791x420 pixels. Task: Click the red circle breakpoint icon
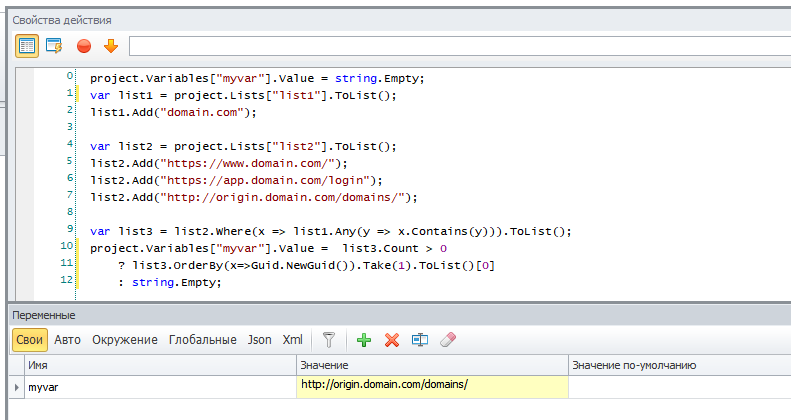coord(84,45)
